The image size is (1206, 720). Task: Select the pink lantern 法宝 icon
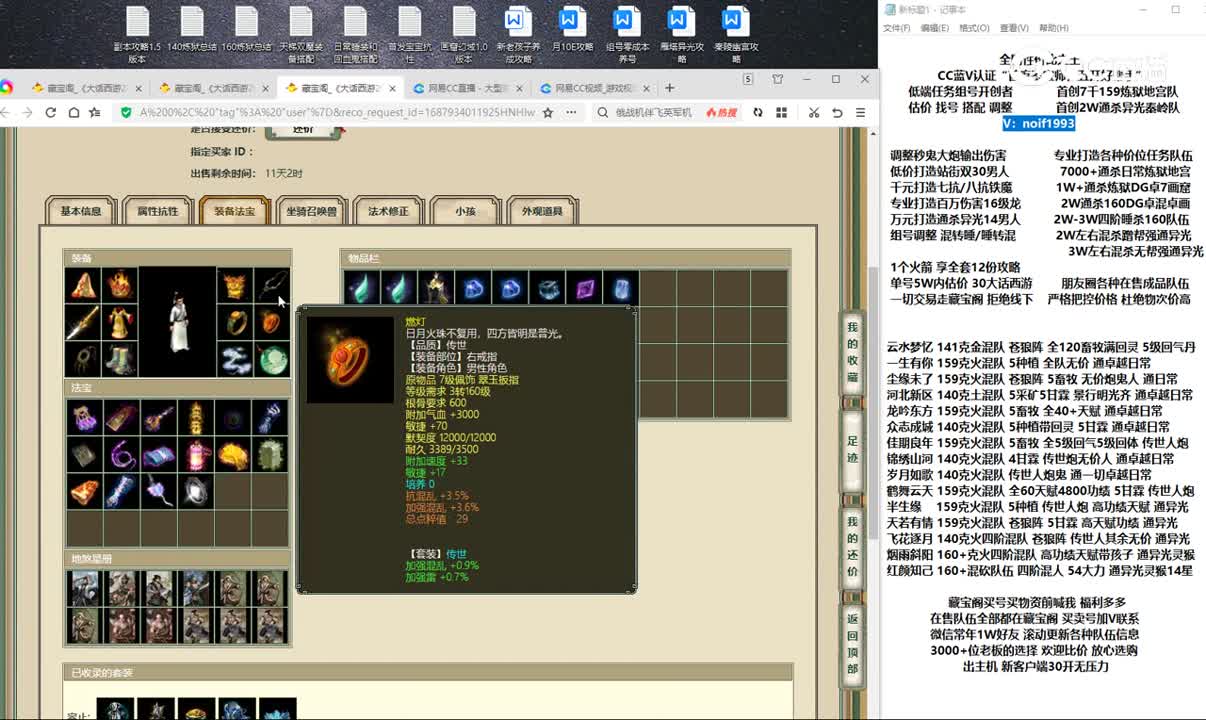(x=196, y=455)
